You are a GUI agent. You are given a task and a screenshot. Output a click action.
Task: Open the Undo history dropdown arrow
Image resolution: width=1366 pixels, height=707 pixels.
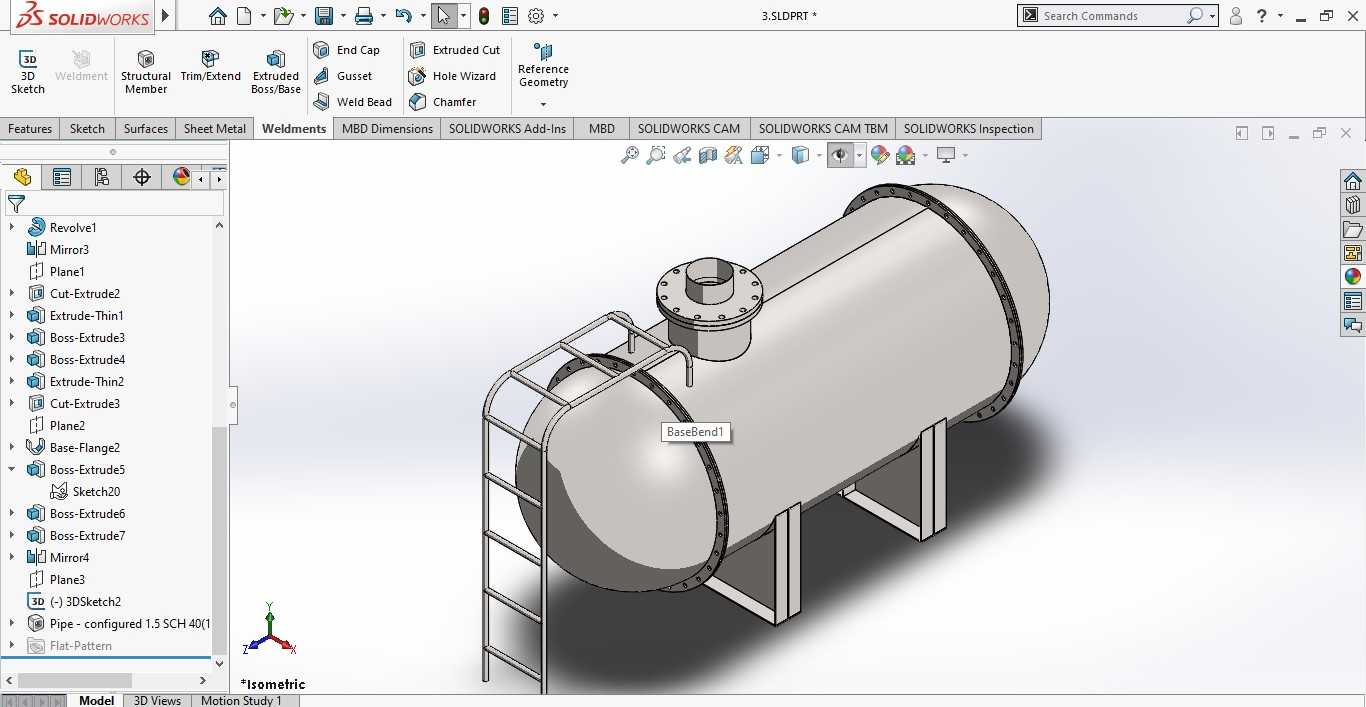click(x=422, y=16)
